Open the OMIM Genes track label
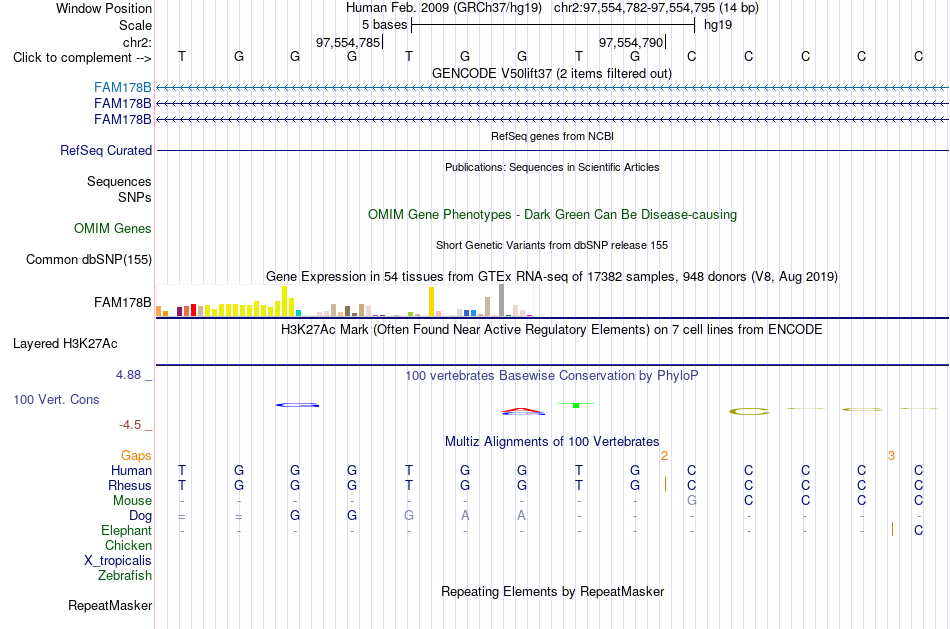Image resolution: width=950 pixels, height=629 pixels. pyautogui.click(x=113, y=228)
